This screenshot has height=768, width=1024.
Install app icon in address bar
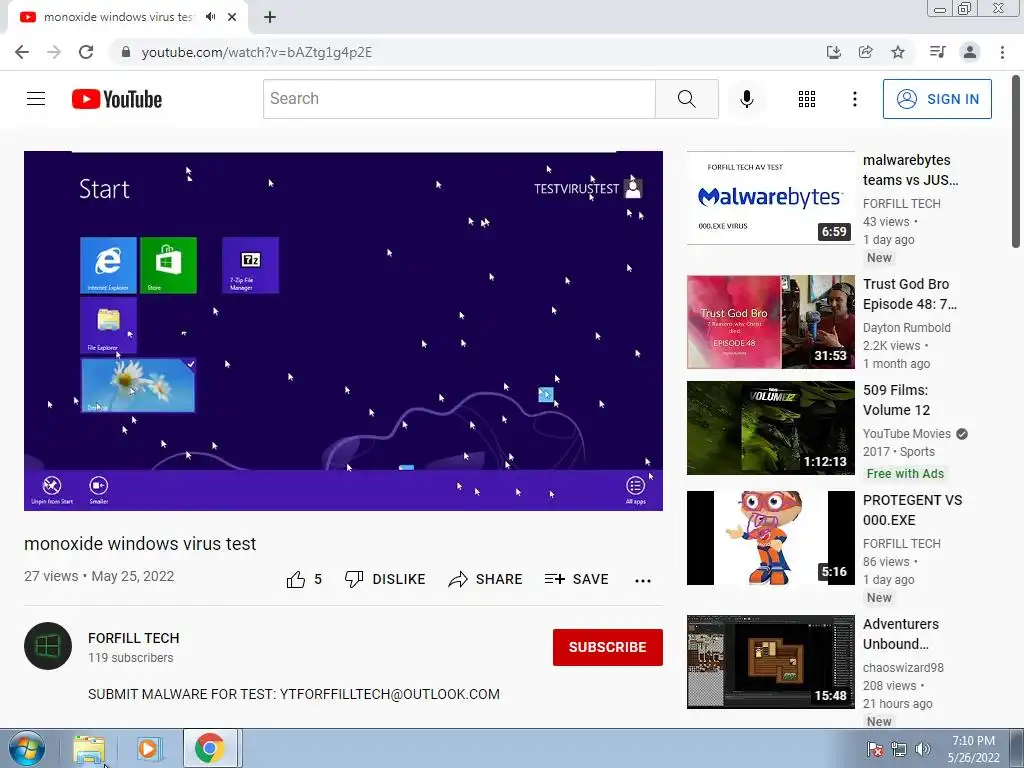click(x=833, y=52)
